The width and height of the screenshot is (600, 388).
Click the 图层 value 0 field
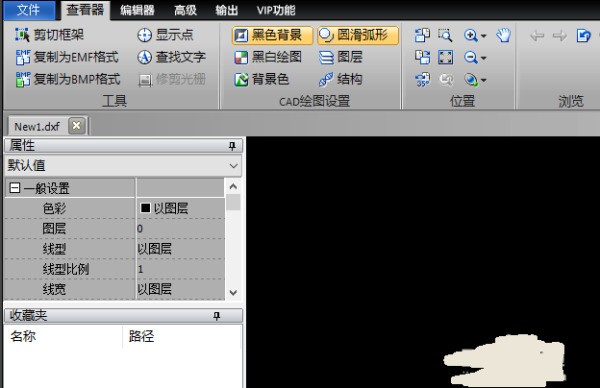(181, 228)
